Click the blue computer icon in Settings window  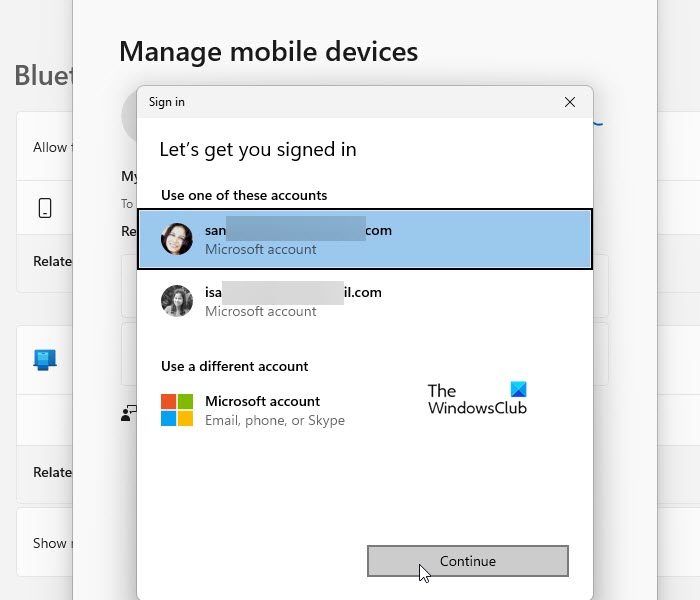point(45,360)
